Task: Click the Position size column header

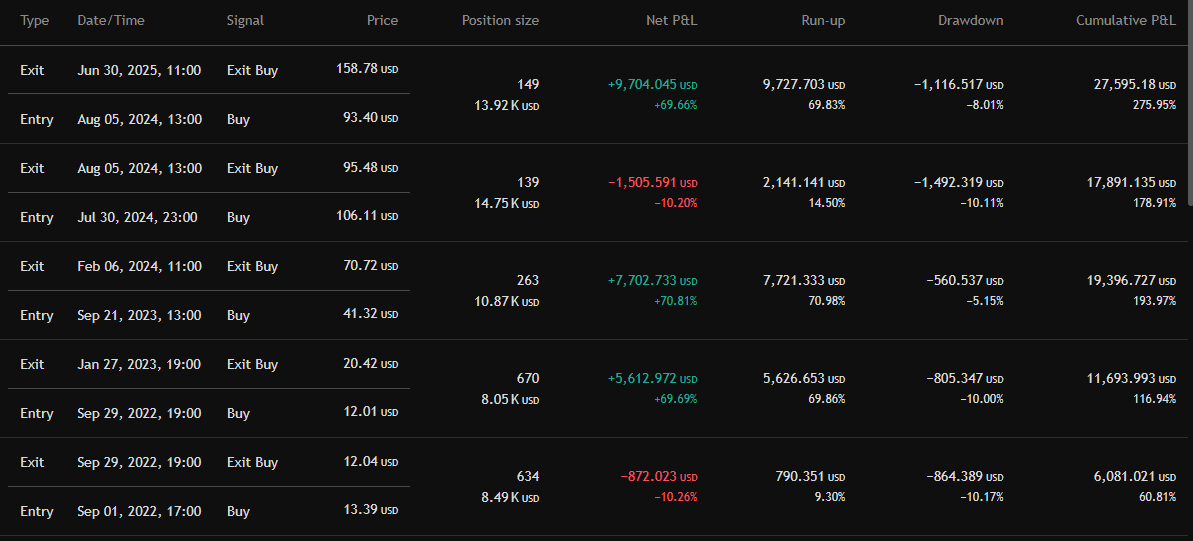Action: pyautogui.click(x=500, y=20)
